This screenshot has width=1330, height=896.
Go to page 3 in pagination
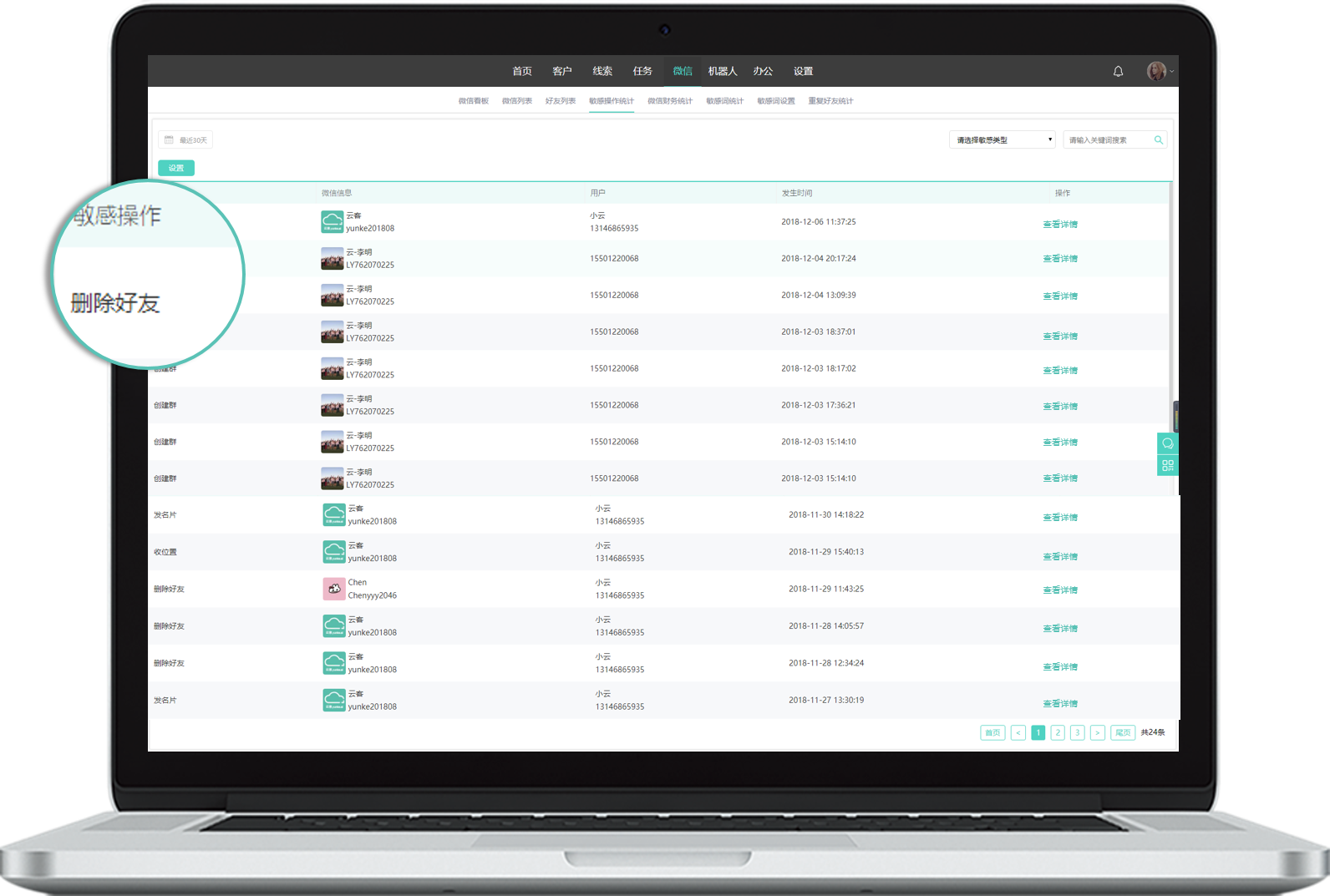[x=1078, y=732]
